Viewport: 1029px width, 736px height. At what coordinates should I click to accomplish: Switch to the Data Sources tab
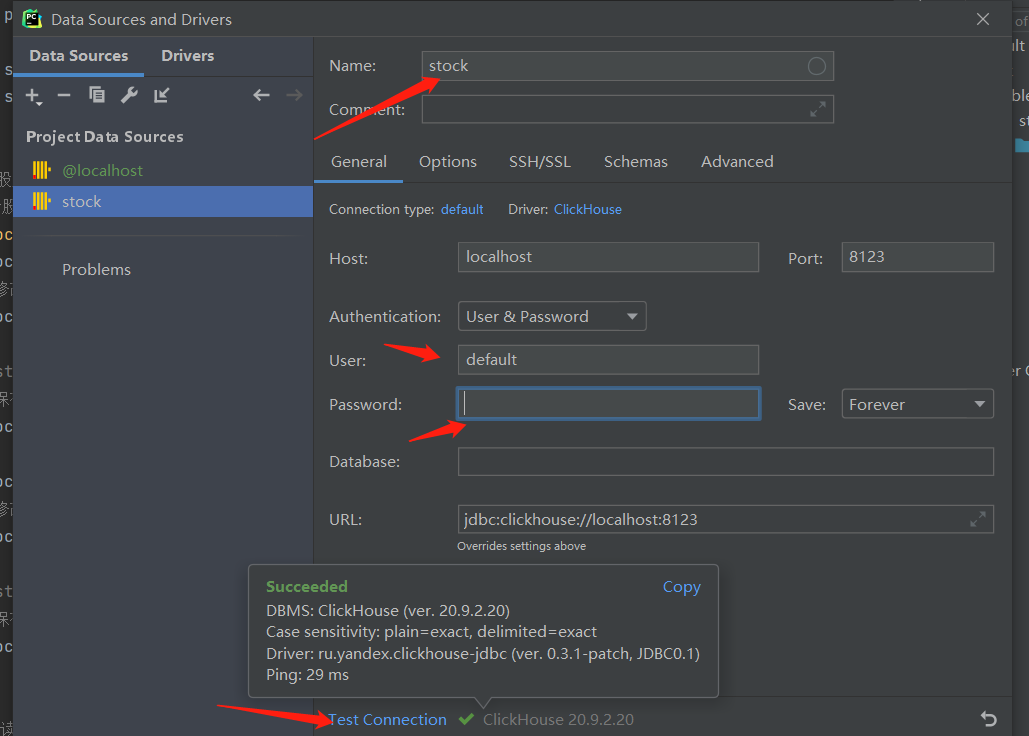click(79, 56)
